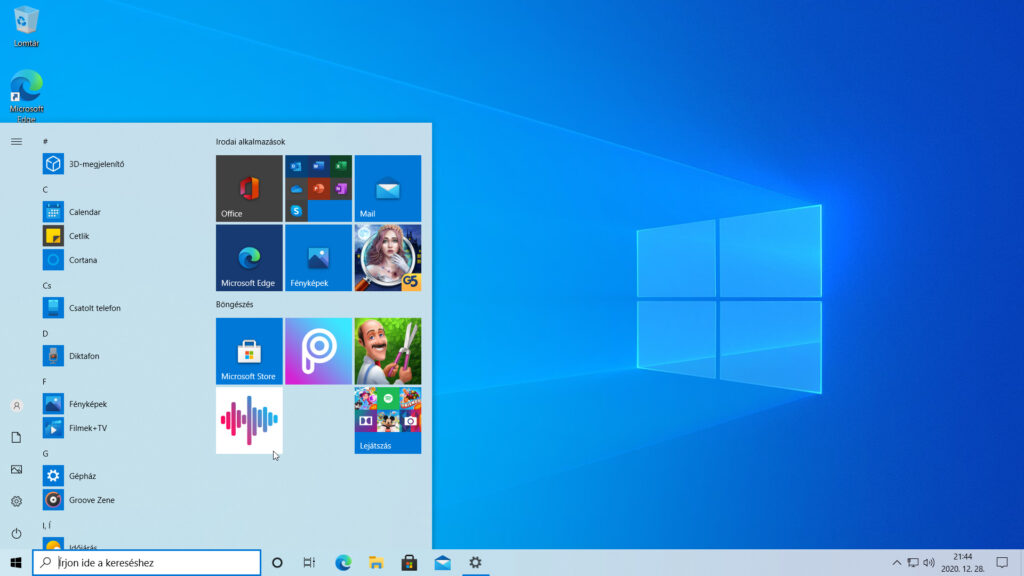The height and width of the screenshot is (576, 1024).
Task: Select the Microsoft Edge desktop shortcut
Action: click(x=26, y=96)
